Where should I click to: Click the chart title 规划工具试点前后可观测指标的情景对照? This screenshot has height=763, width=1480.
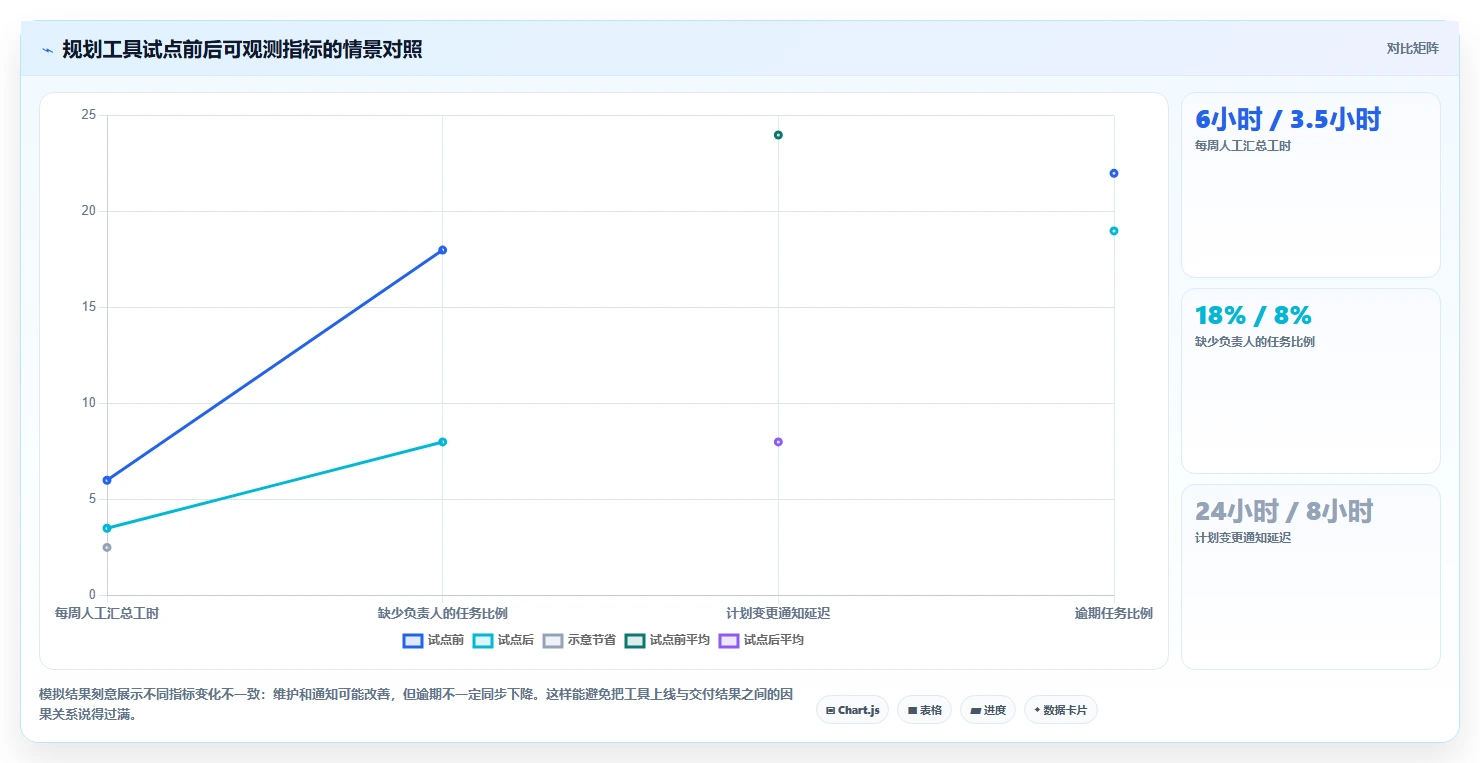click(242, 50)
